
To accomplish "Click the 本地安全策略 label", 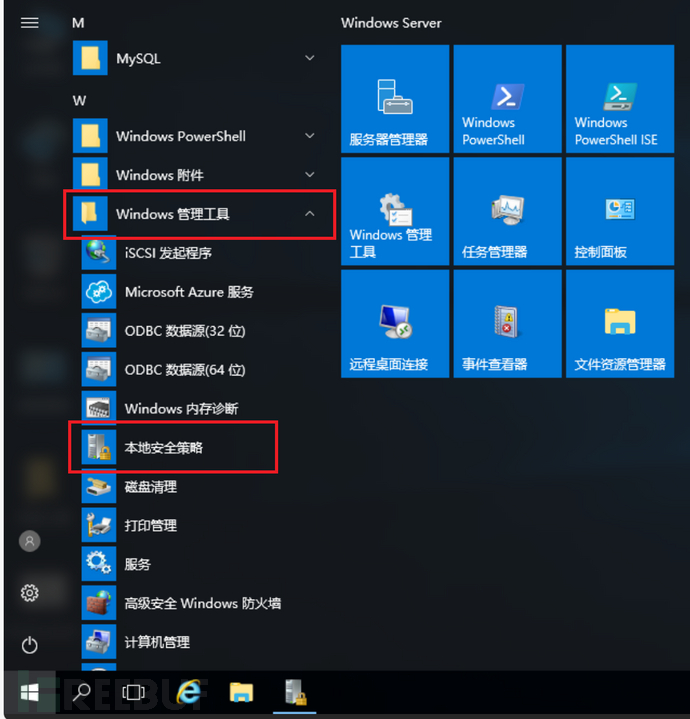I will click(164, 448).
